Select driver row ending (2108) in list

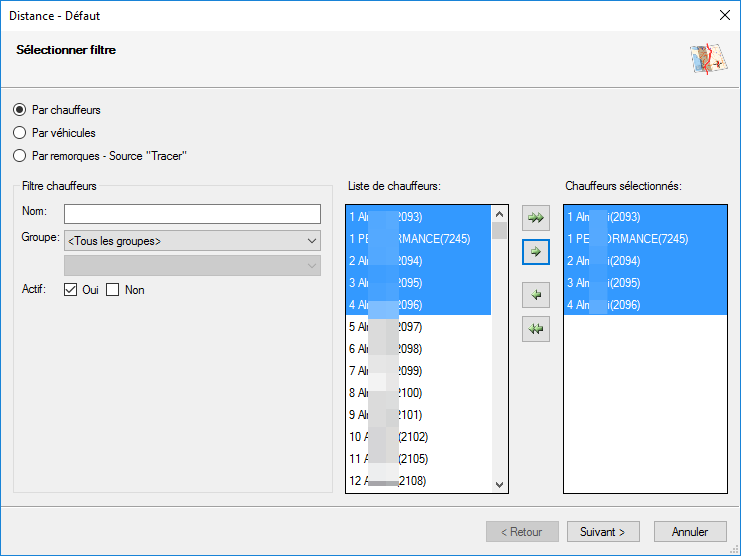click(x=419, y=480)
